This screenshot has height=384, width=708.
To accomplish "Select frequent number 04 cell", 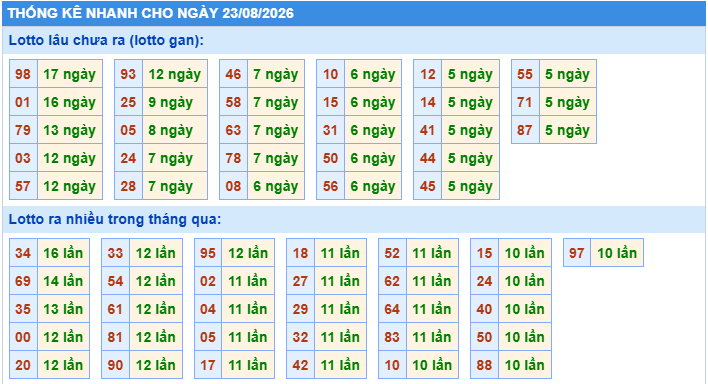I will 208,309.
